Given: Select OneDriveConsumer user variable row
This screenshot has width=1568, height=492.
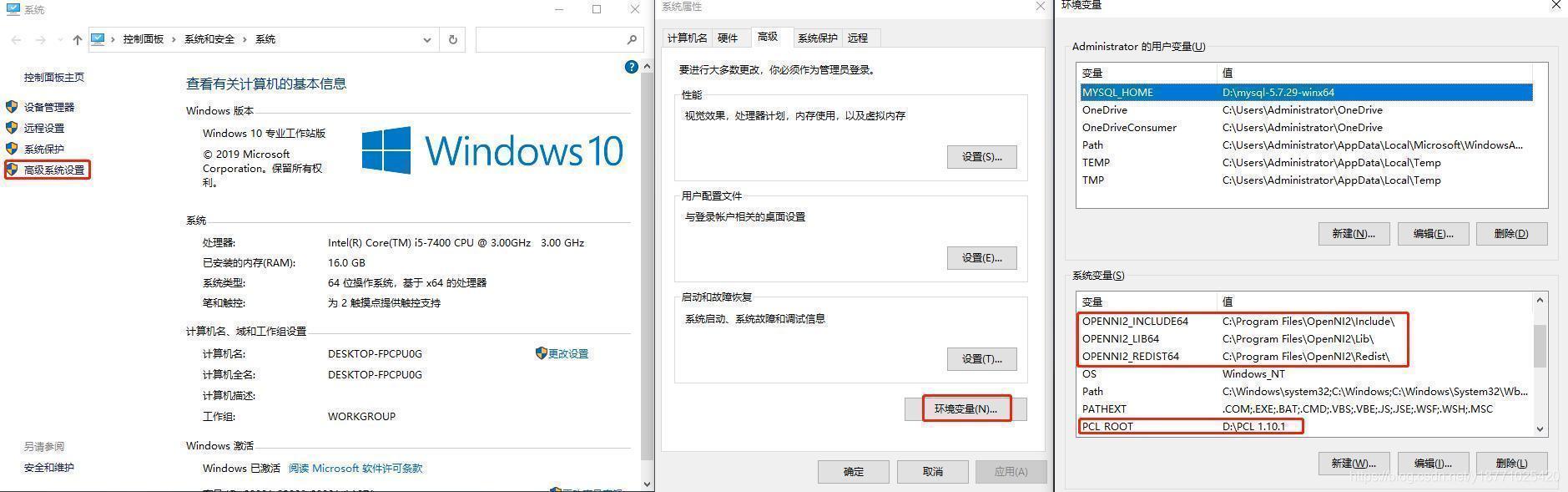Looking at the screenshot, I should (x=1306, y=127).
